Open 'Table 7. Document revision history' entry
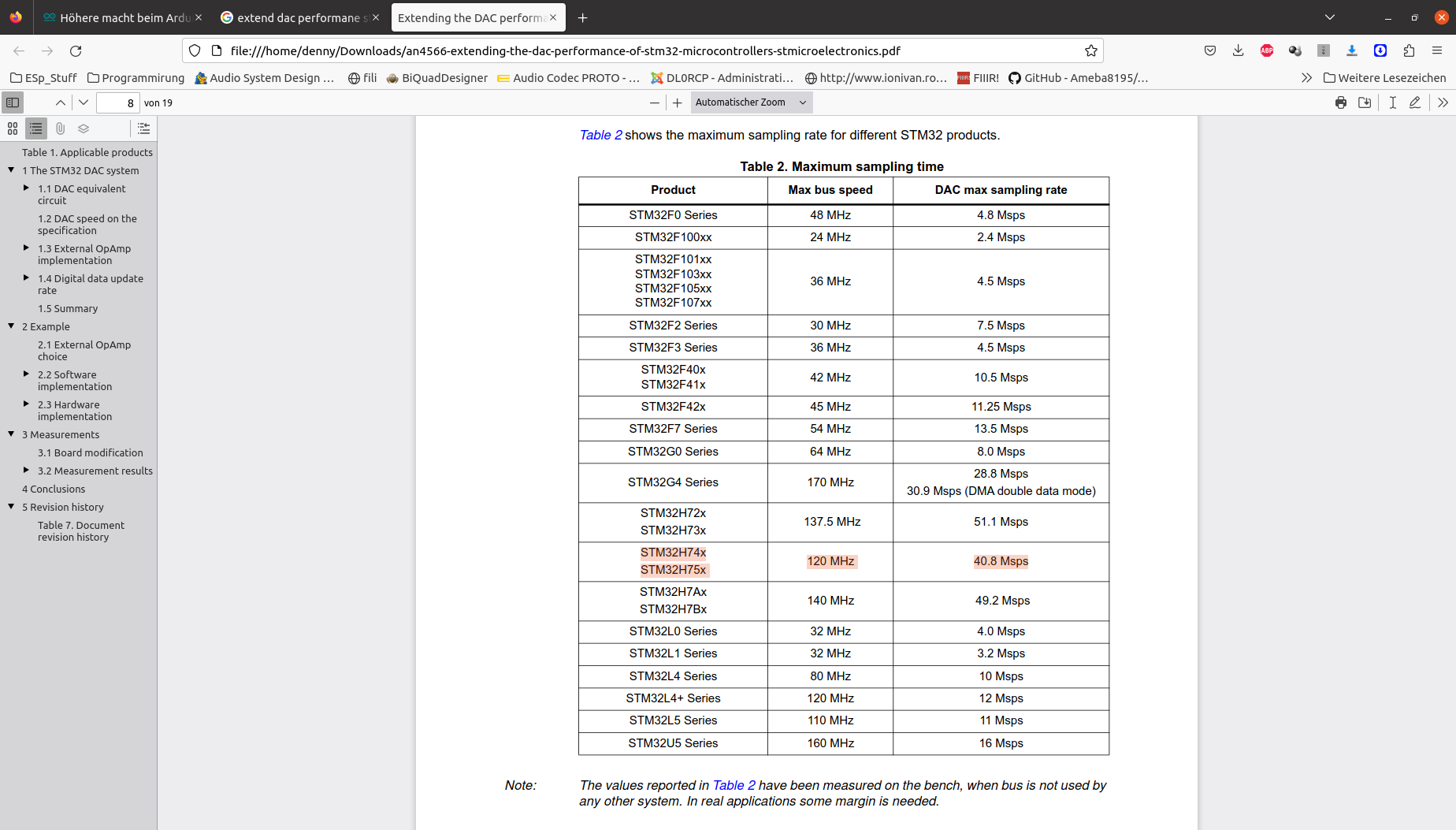 pos(81,531)
